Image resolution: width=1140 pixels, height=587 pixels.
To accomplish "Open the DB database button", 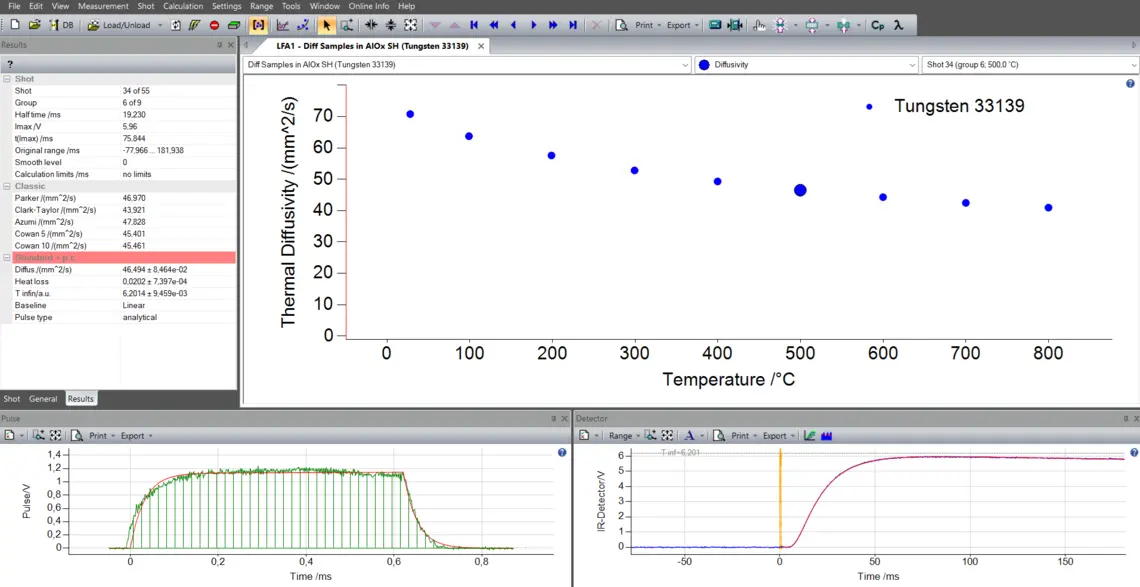I will coord(61,25).
